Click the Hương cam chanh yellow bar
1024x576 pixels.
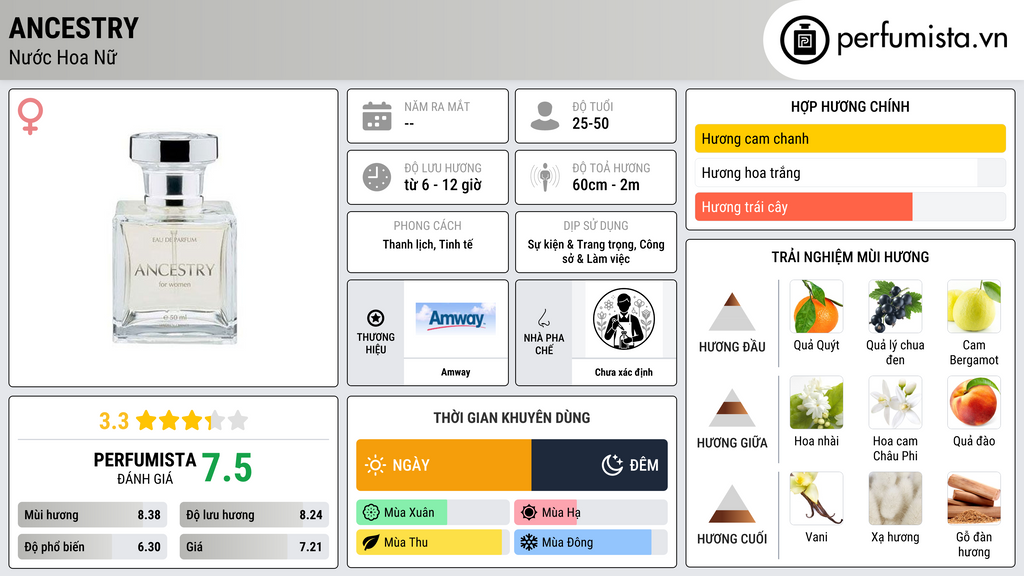coord(850,138)
